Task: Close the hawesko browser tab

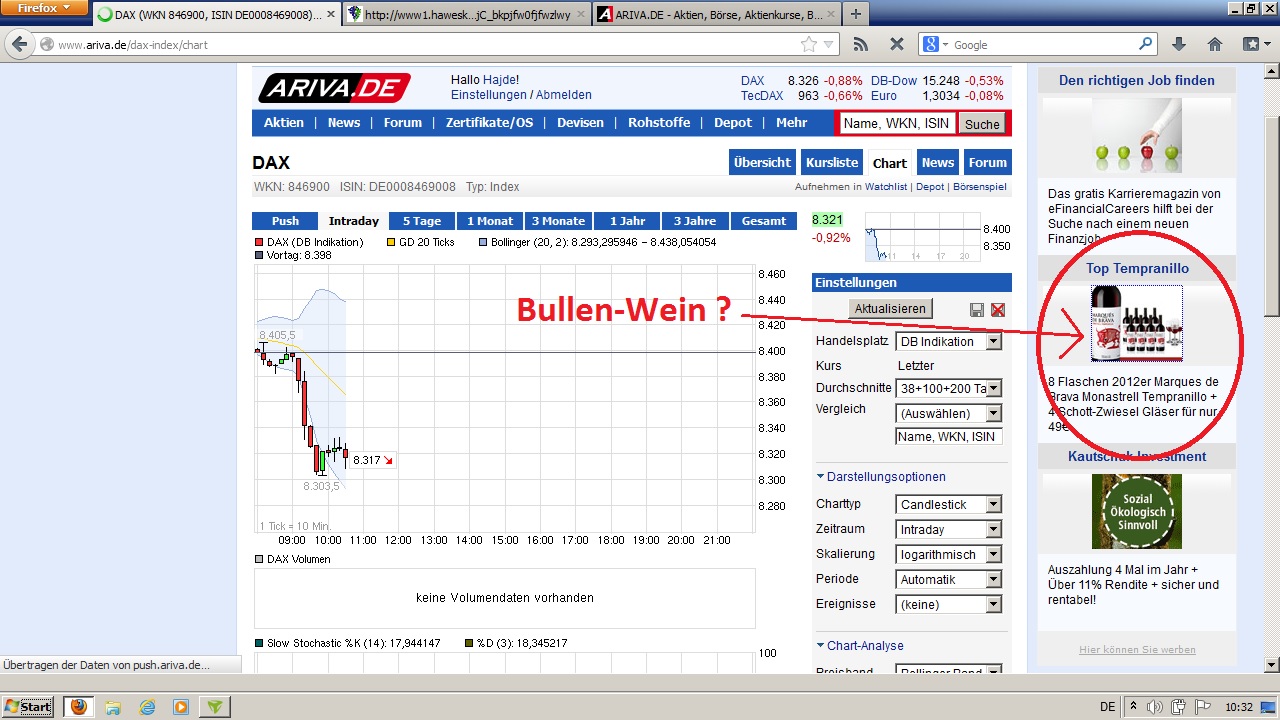Action: pos(583,15)
